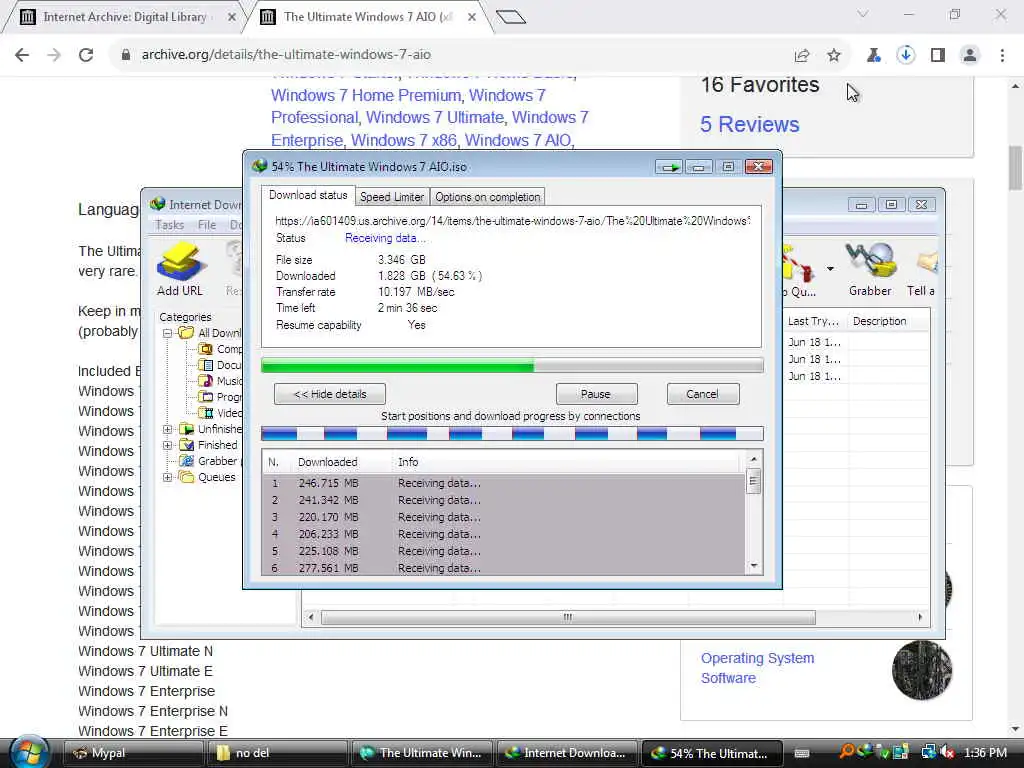Click the taskbar clock showing 1:36 PM

click(985, 753)
